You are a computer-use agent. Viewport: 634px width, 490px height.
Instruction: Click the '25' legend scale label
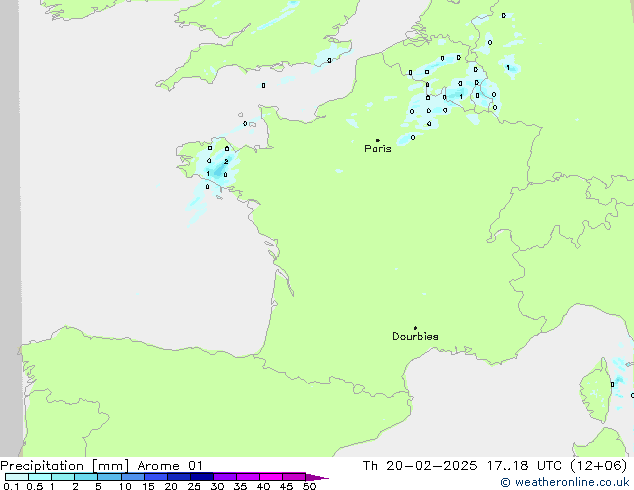coord(194,486)
